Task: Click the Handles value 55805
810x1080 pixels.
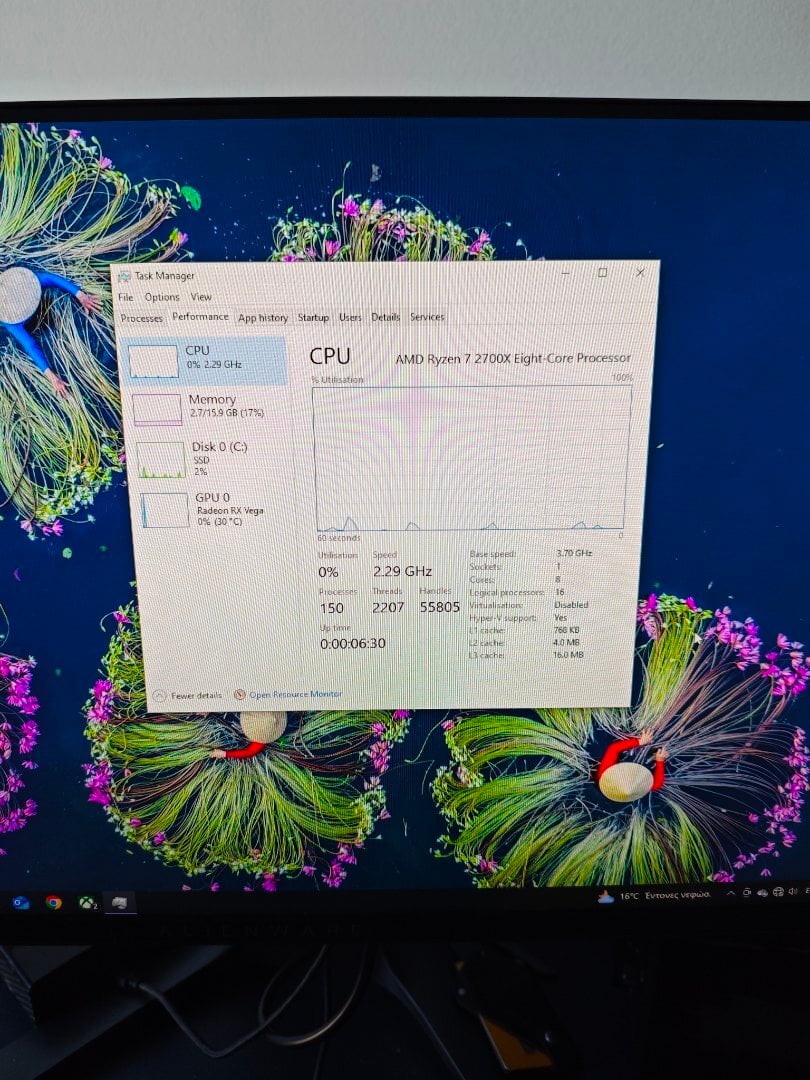Action: point(439,607)
